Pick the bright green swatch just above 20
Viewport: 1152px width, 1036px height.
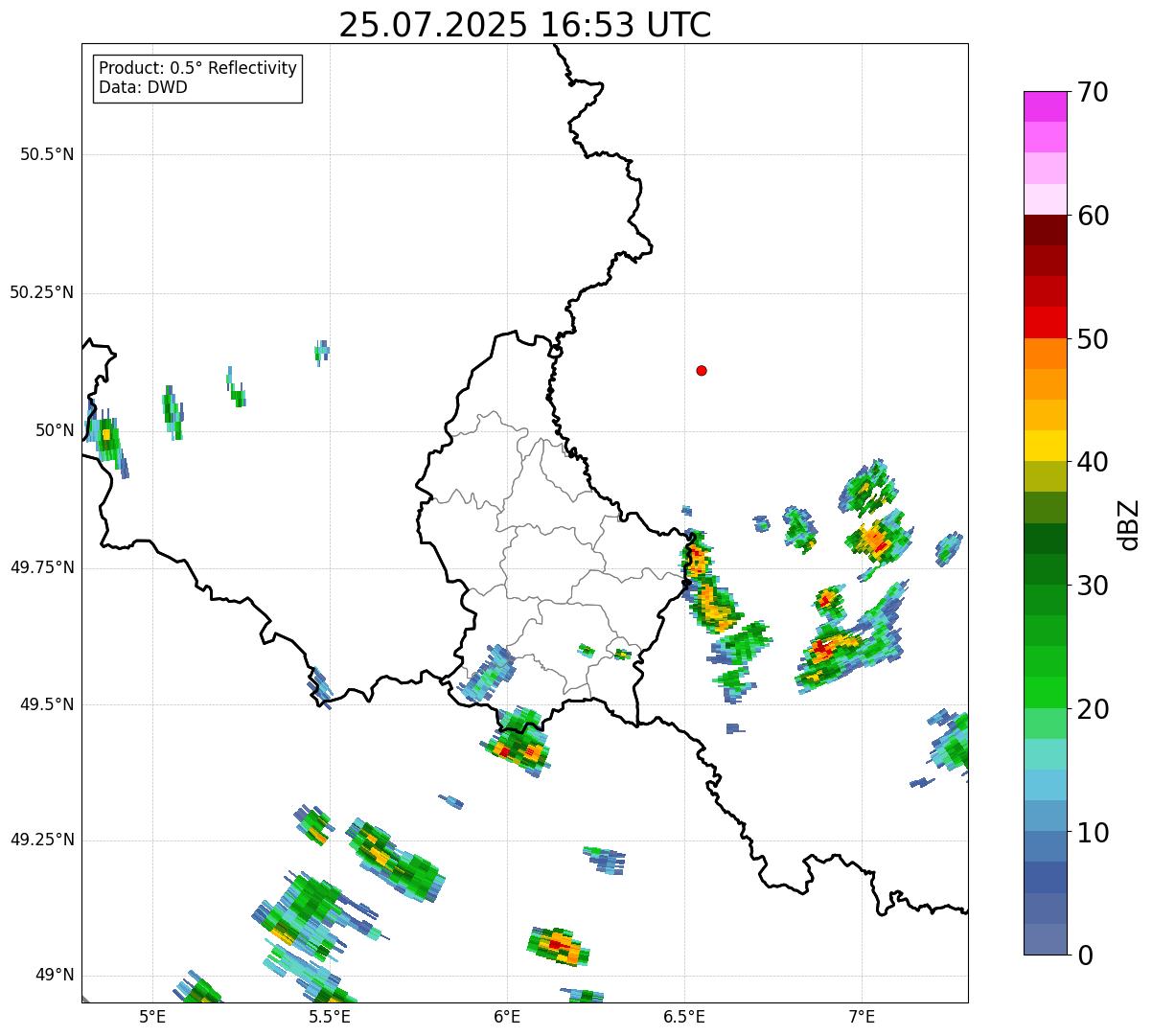click(1046, 693)
